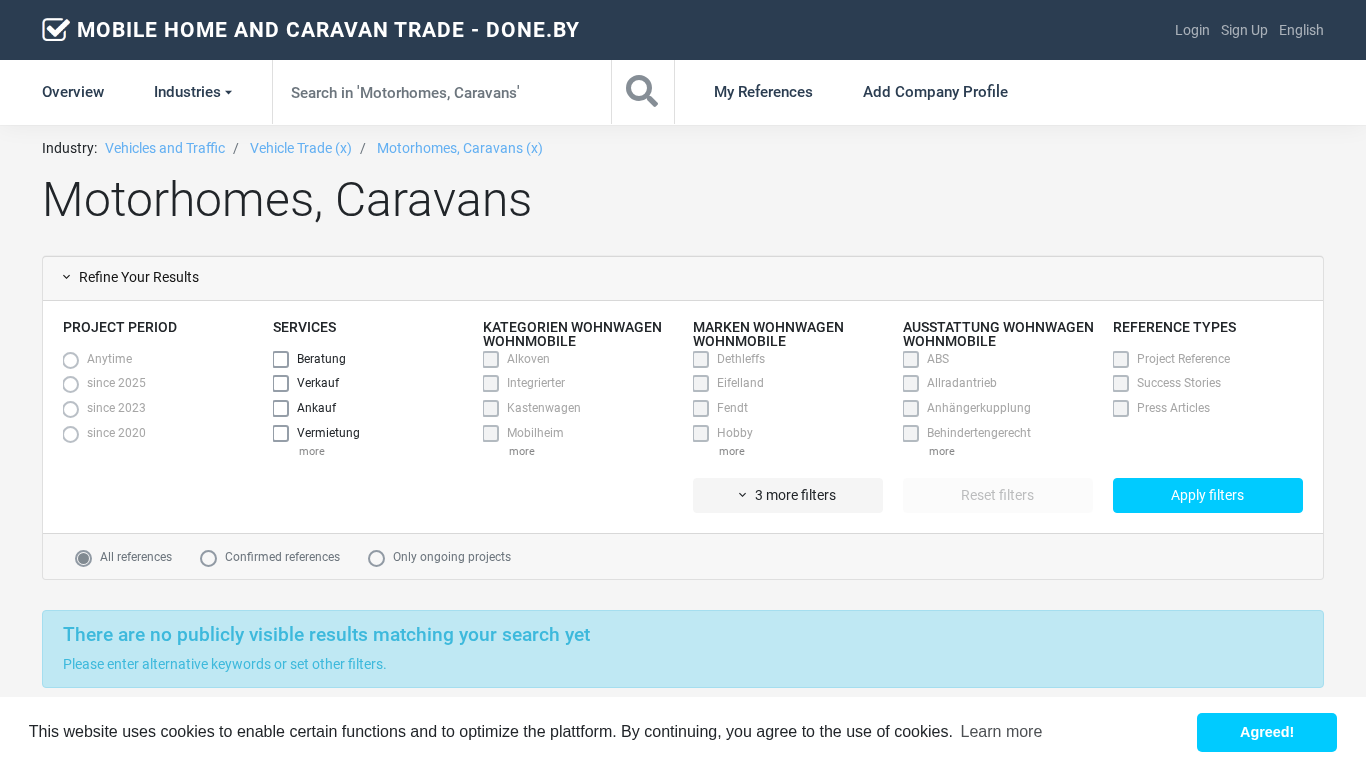
Task: Click the Vehicles and Traffic breadcrumb link
Action: tap(165, 148)
